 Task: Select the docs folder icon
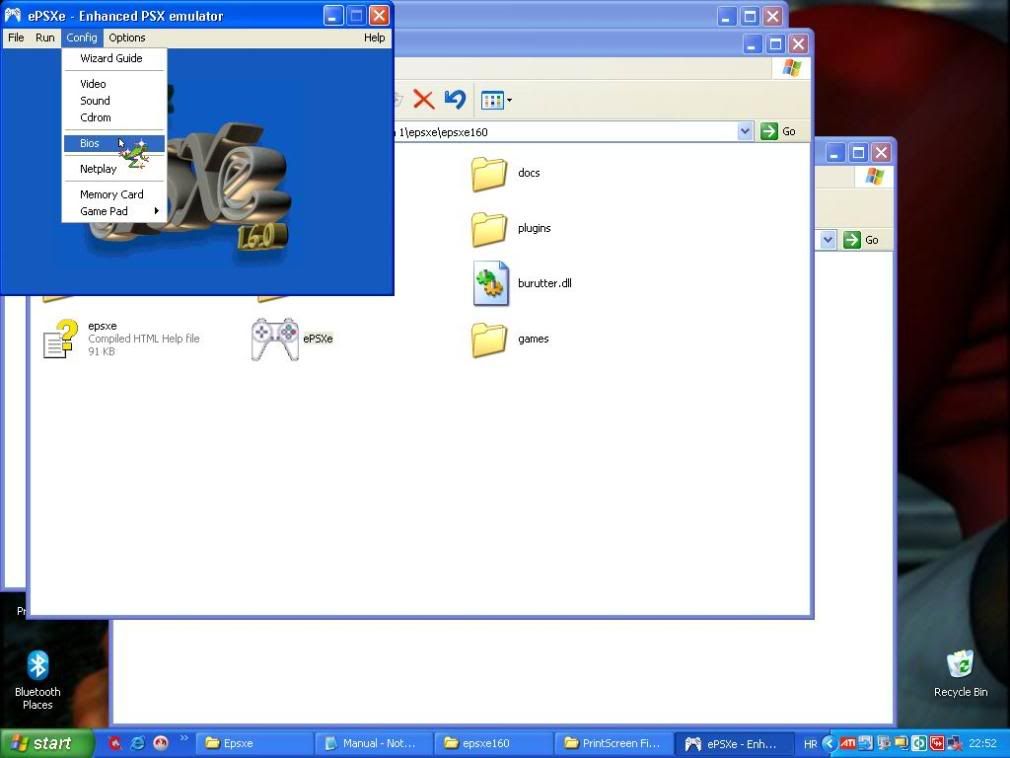tap(489, 174)
